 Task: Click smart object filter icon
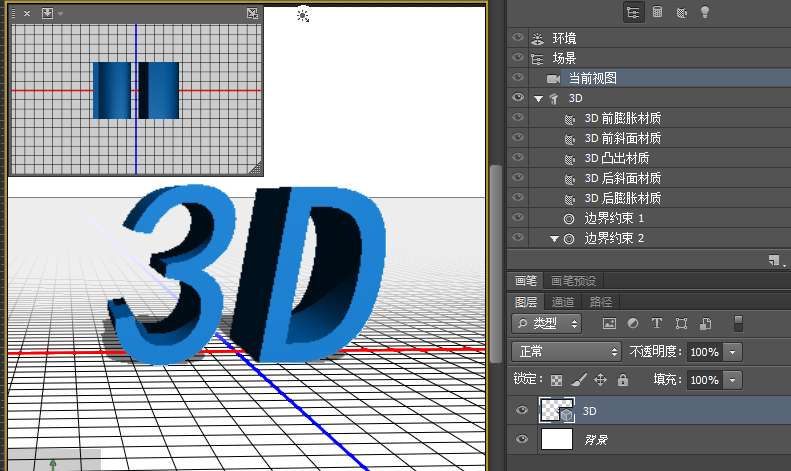coord(706,324)
